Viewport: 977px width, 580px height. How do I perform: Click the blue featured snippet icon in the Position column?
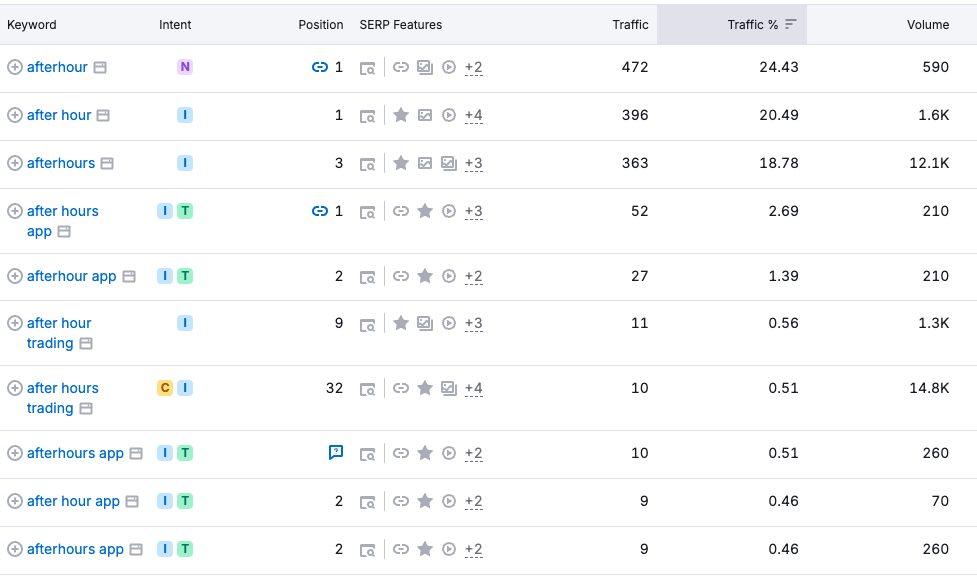[336, 453]
